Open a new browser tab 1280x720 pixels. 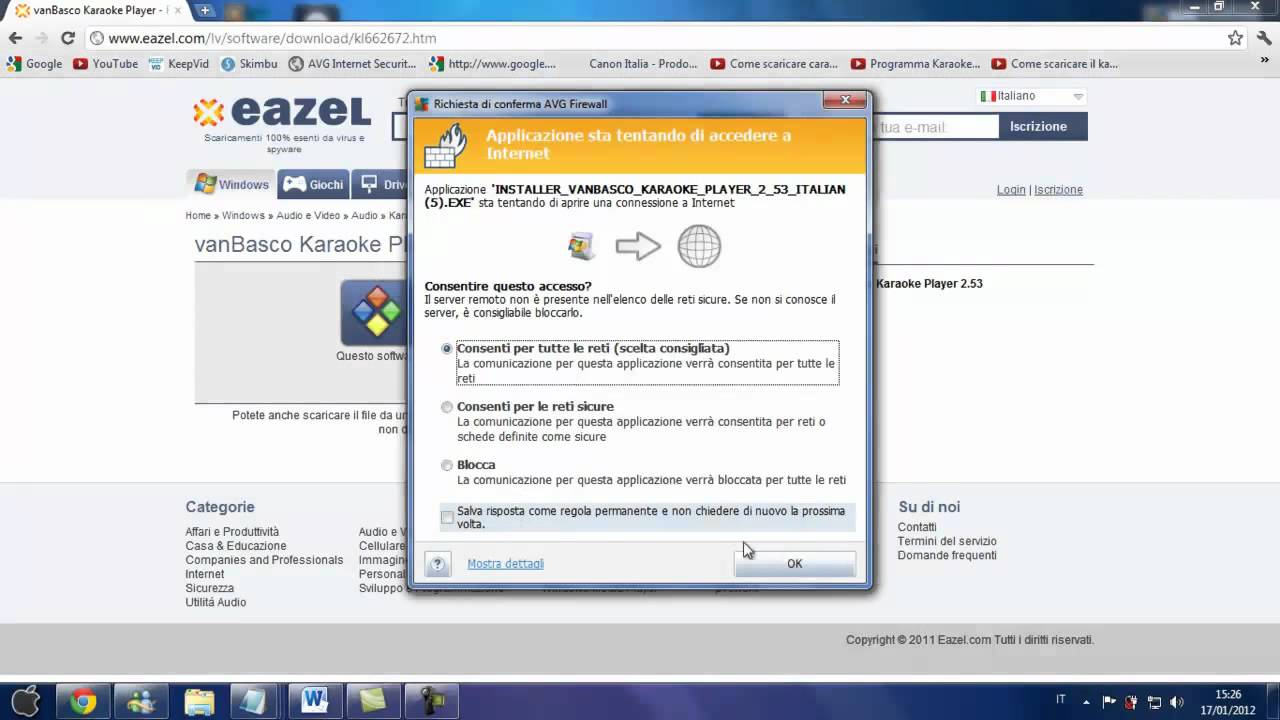[205, 10]
